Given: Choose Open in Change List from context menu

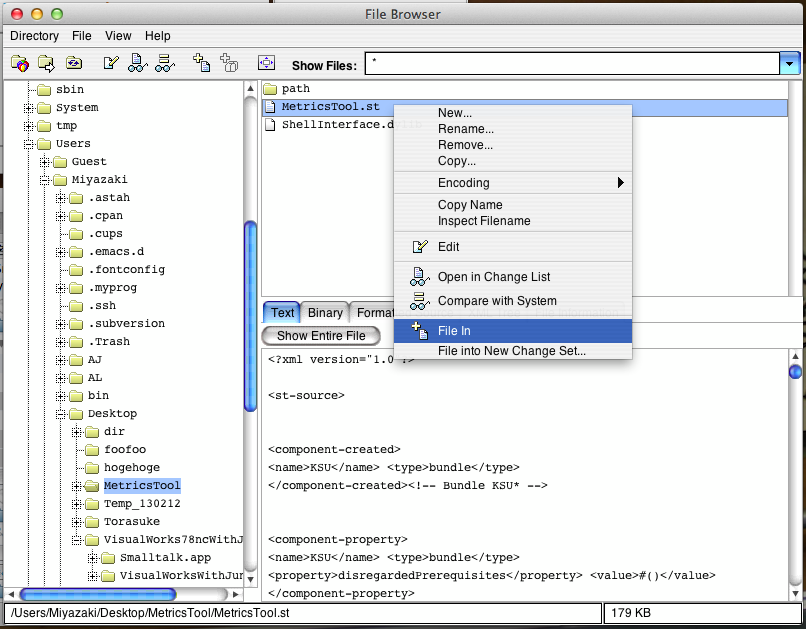Looking at the screenshot, I should tap(512, 277).
